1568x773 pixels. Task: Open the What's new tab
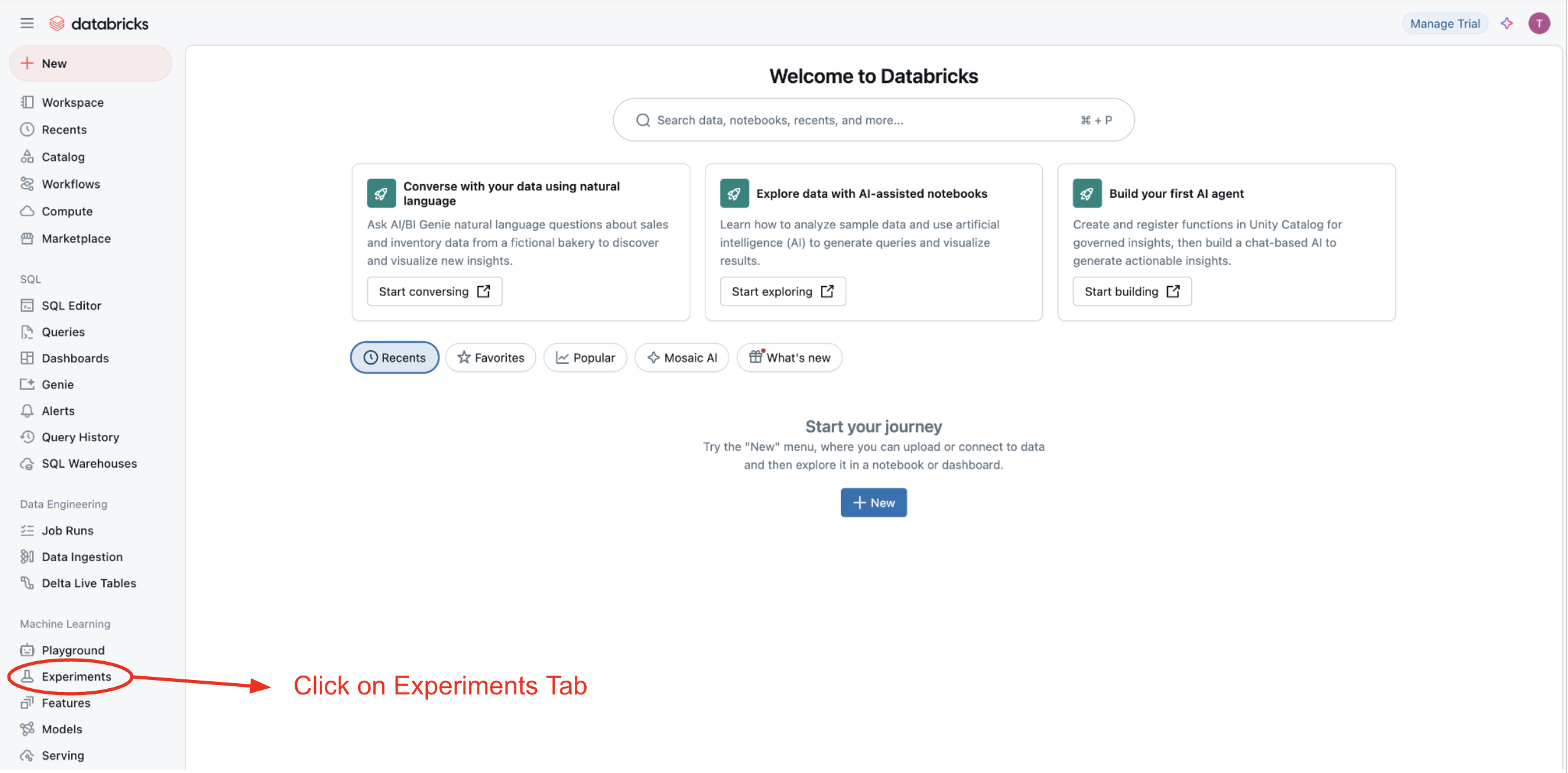click(x=790, y=357)
